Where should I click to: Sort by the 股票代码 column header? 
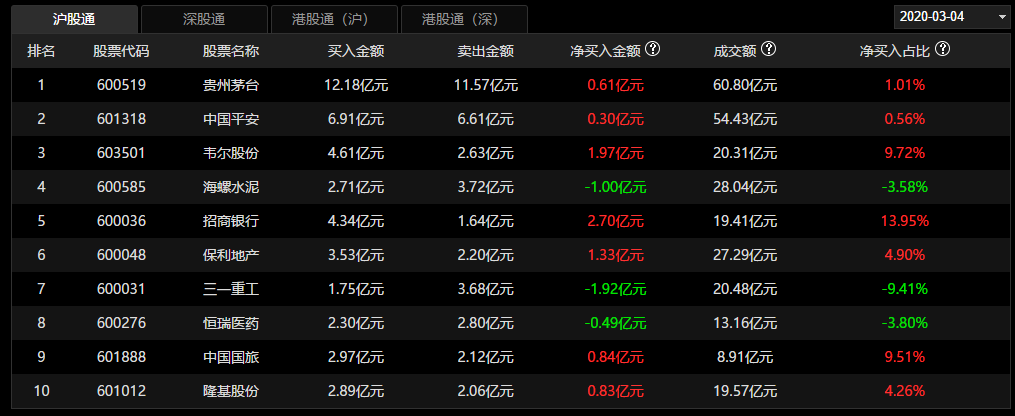point(121,51)
